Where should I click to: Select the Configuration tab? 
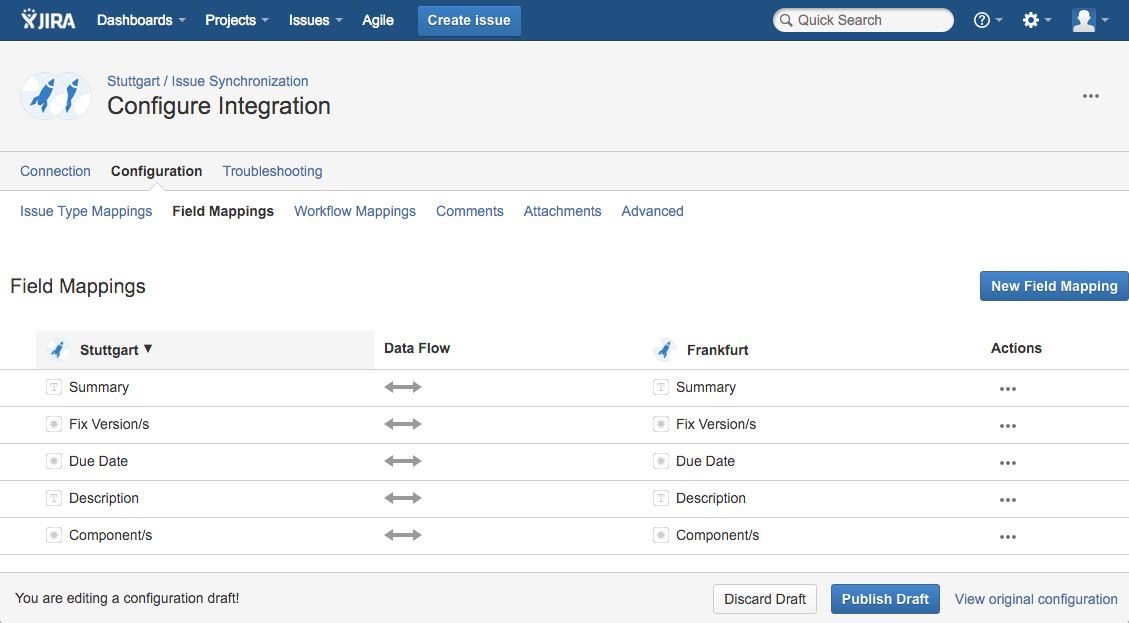tap(156, 171)
